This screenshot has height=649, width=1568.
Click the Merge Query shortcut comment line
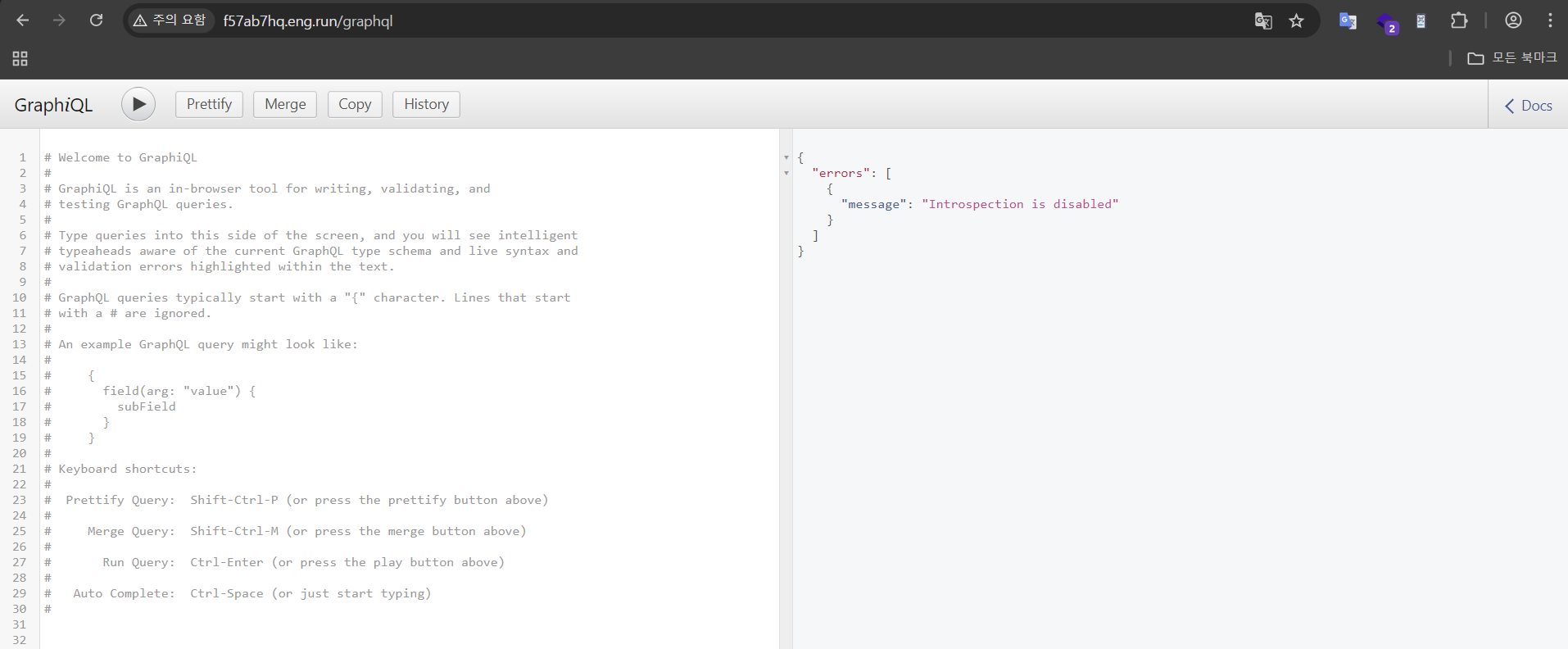coord(285,531)
